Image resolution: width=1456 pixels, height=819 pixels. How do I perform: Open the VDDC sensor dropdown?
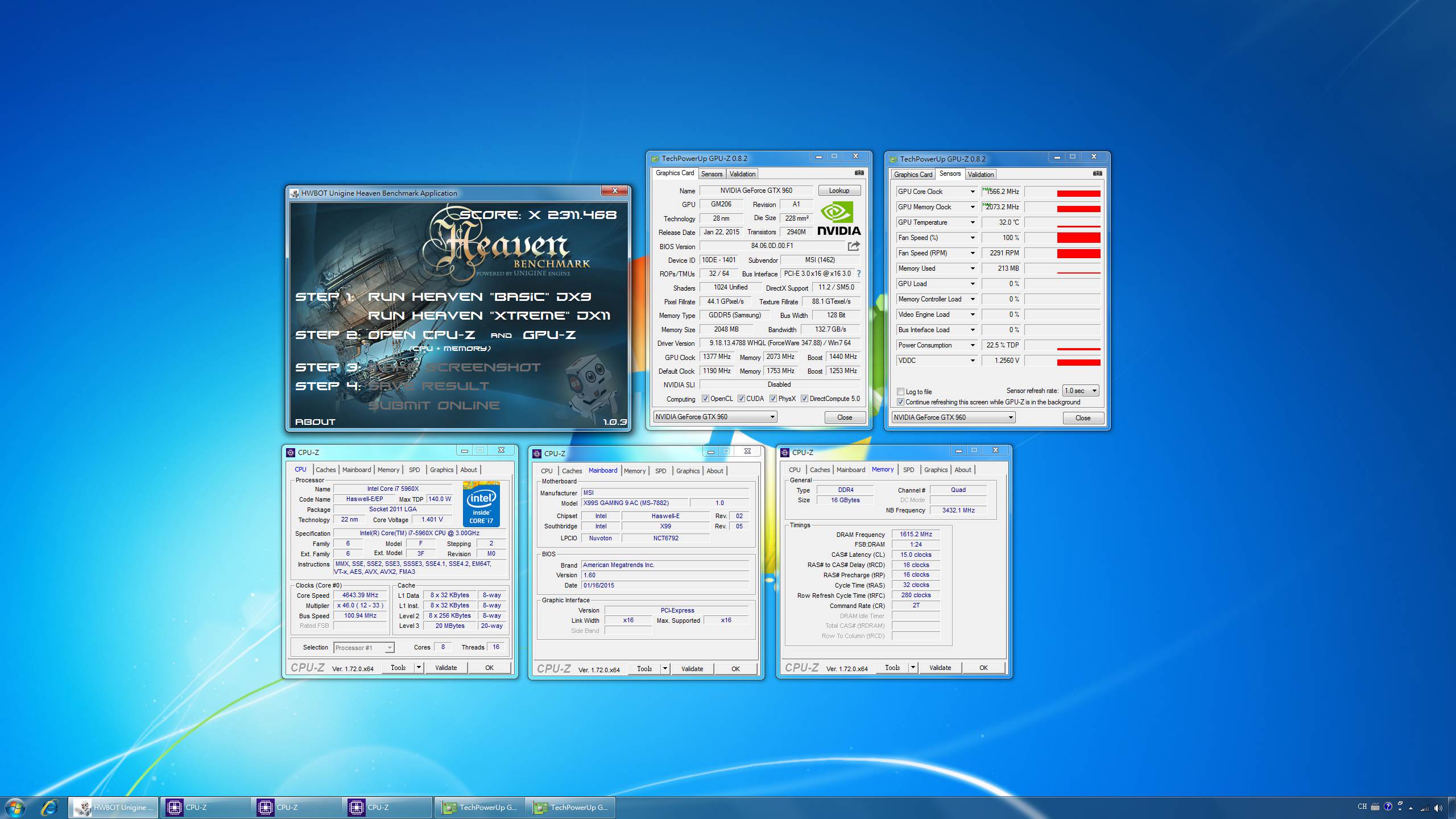click(973, 361)
